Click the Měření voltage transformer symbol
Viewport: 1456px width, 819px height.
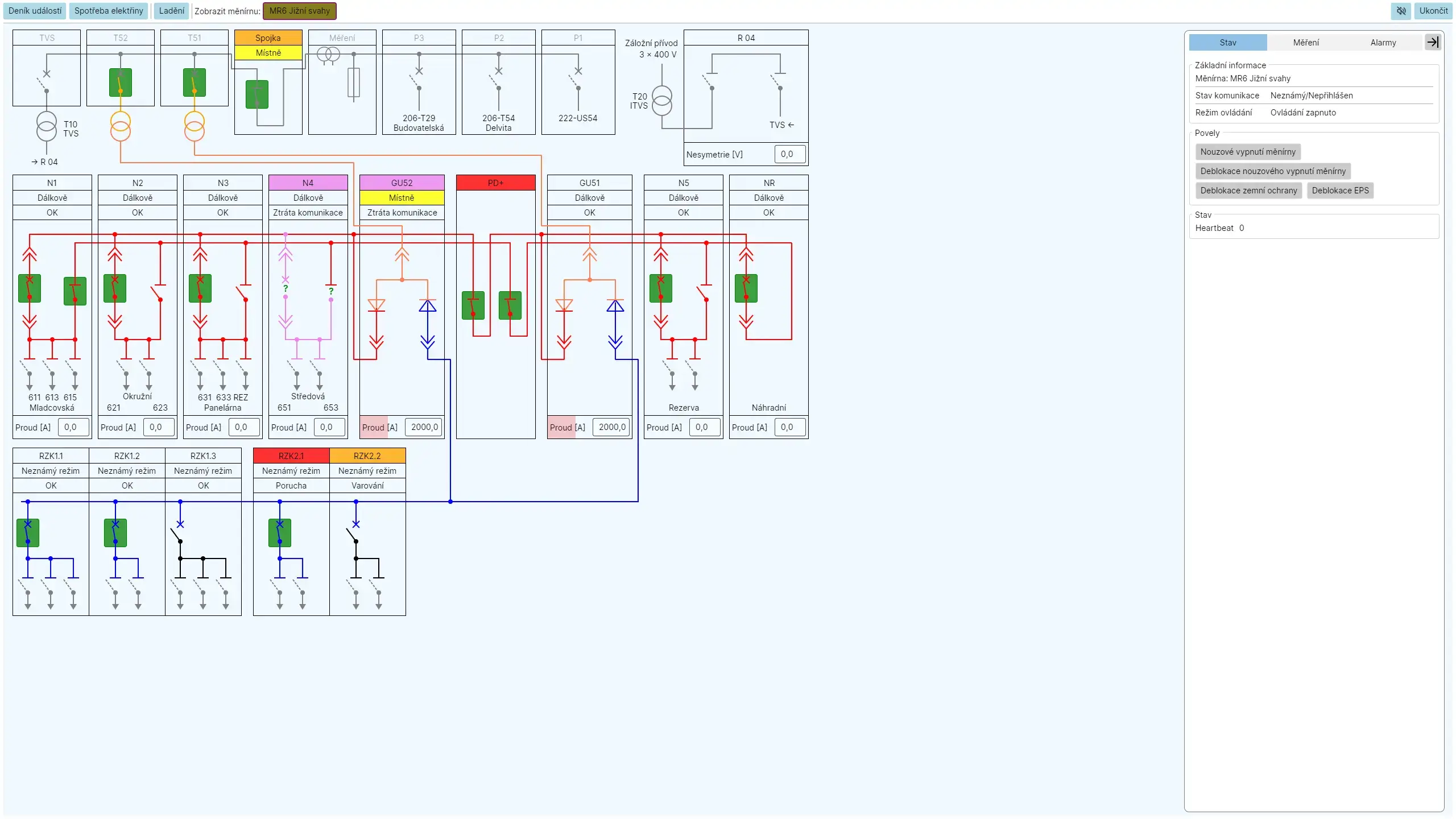pos(328,55)
